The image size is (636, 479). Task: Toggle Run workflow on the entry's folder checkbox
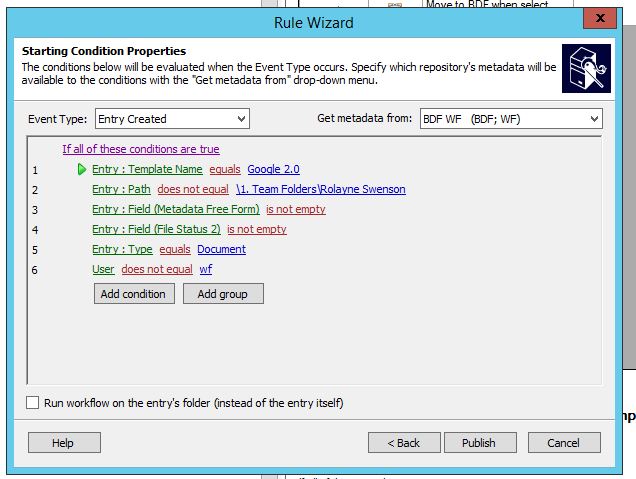[x=32, y=403]
